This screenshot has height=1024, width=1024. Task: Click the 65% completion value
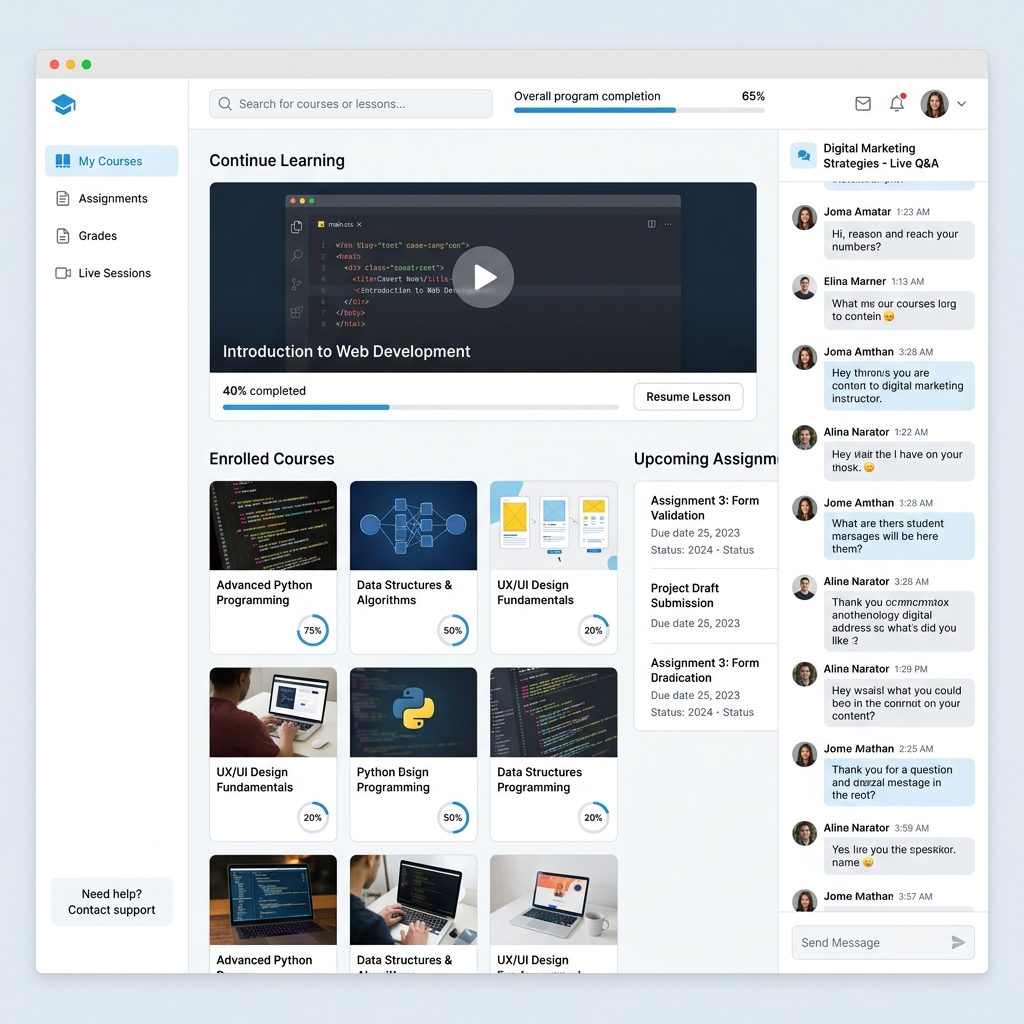tap(753, 96)
